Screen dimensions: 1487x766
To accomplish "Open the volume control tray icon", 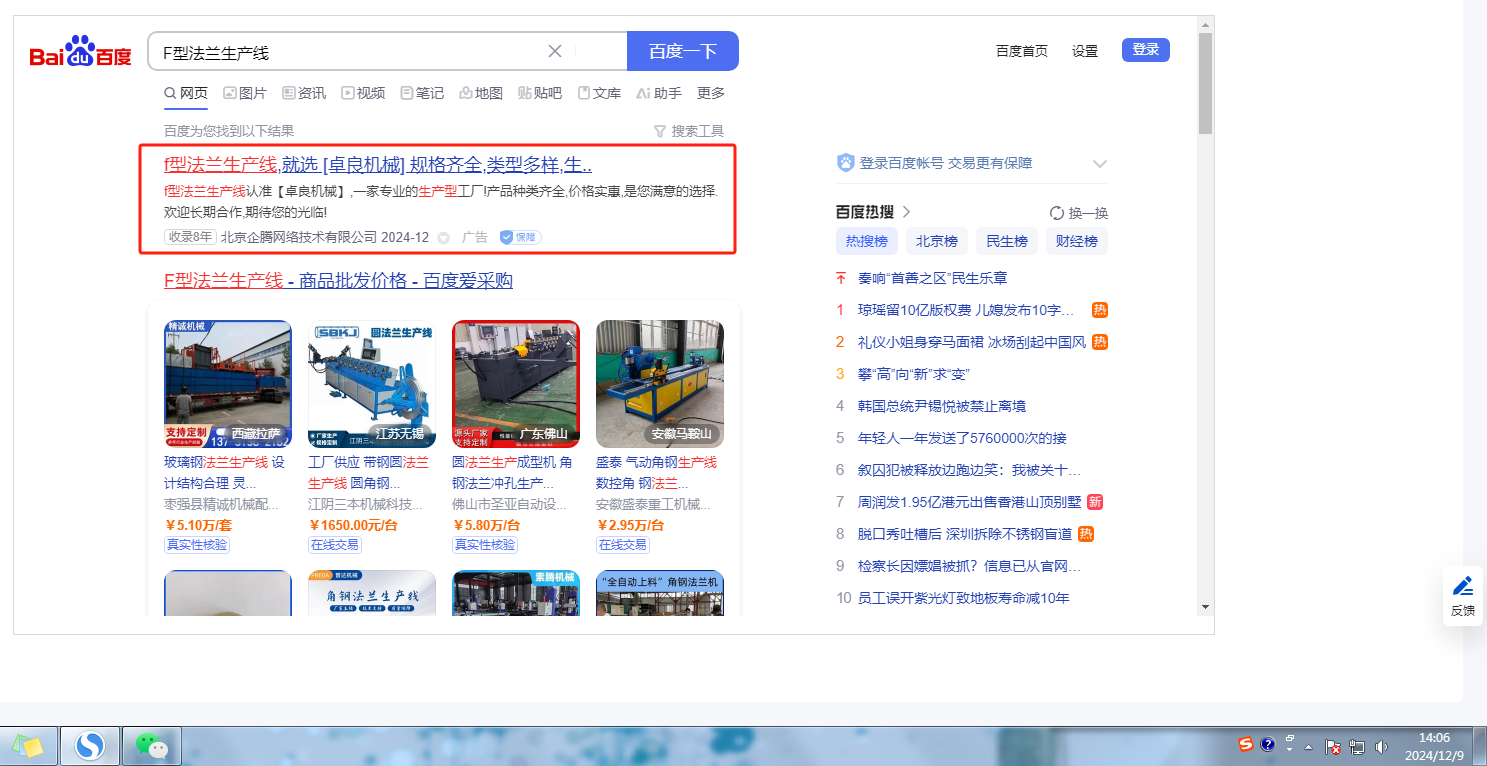I will click(1381, 746).
